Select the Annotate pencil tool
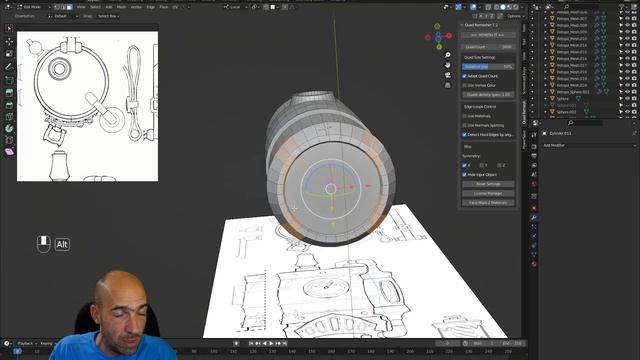The height and width of the screenshot is (360, 640). coord(9,67)
